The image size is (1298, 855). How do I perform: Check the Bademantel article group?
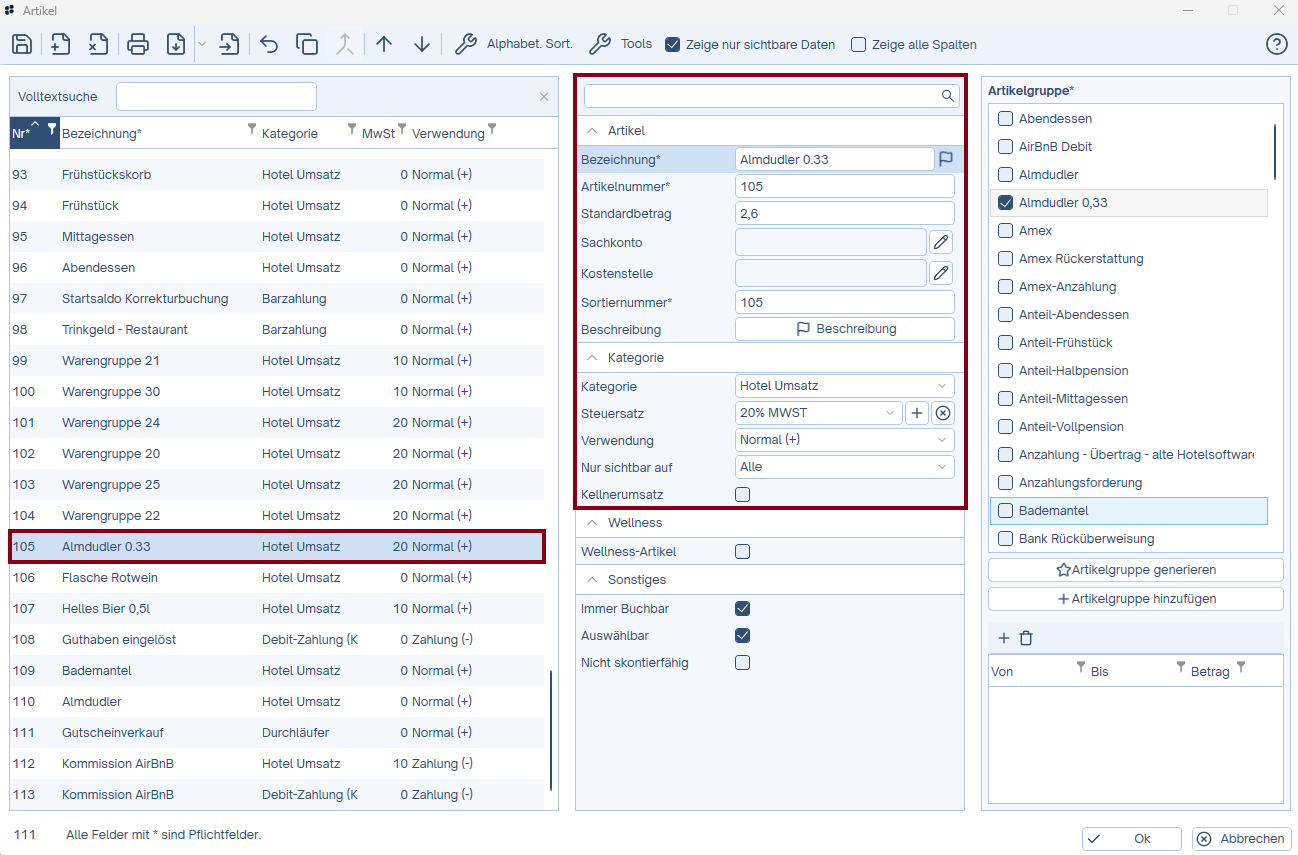coord(1006,511)
